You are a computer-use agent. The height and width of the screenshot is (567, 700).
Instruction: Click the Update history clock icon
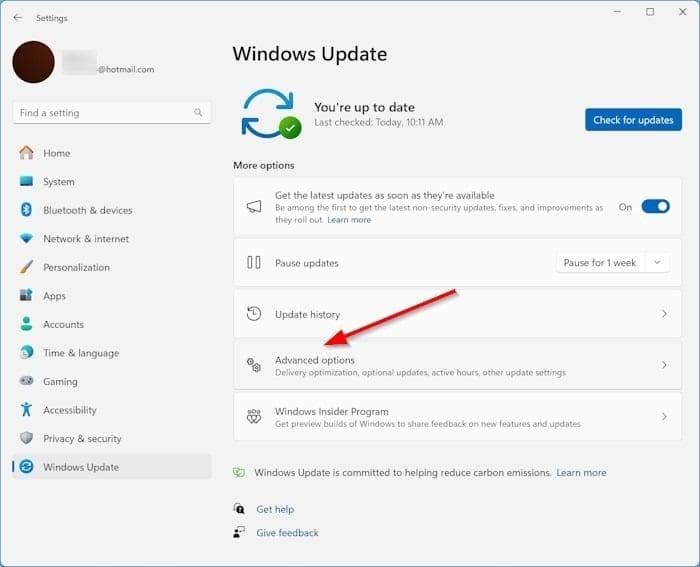[254, 313]
